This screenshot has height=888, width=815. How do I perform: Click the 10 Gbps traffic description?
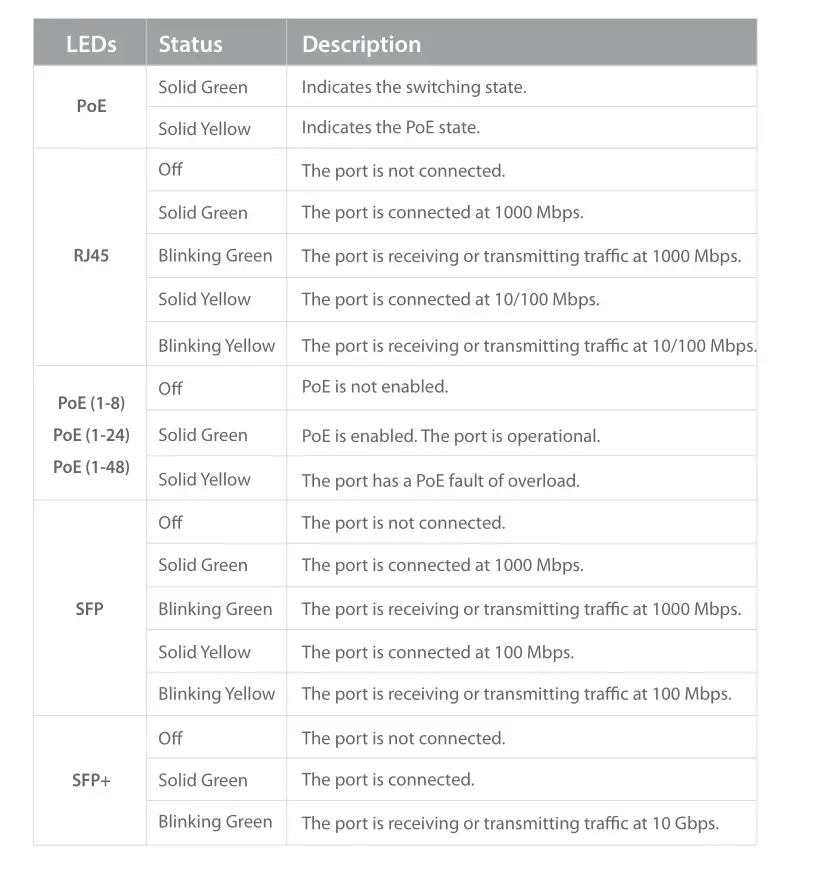click(510, 823)
